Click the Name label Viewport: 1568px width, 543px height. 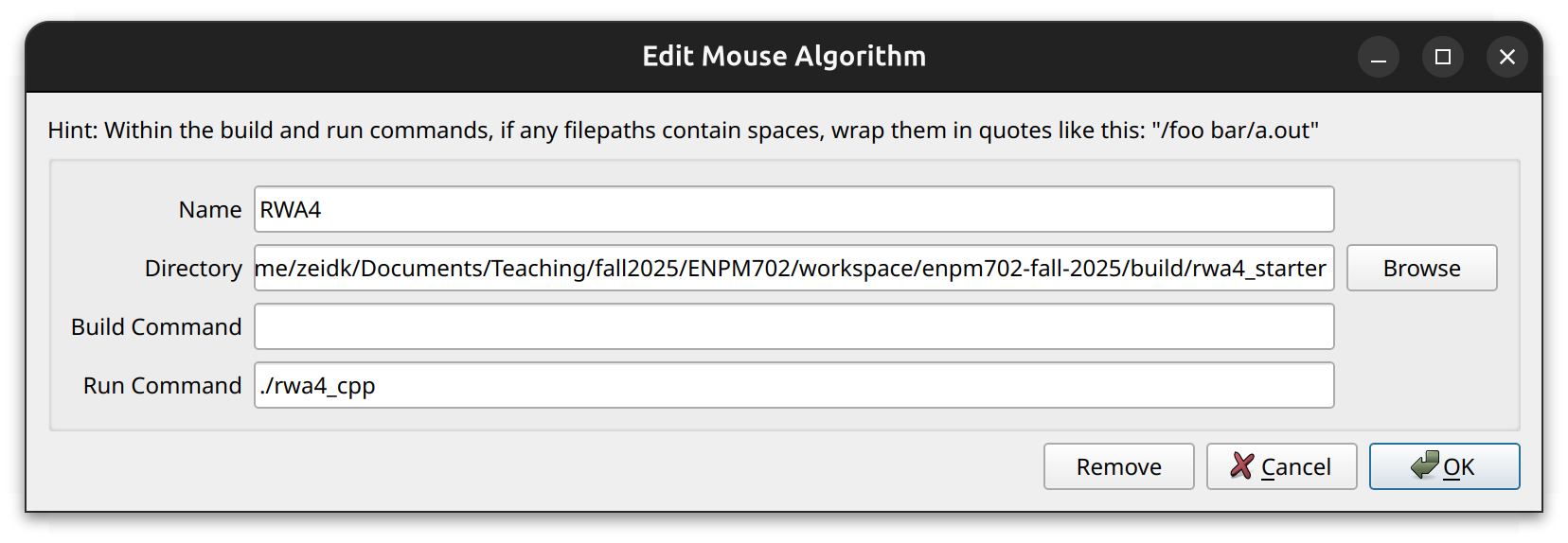[210, 209]
